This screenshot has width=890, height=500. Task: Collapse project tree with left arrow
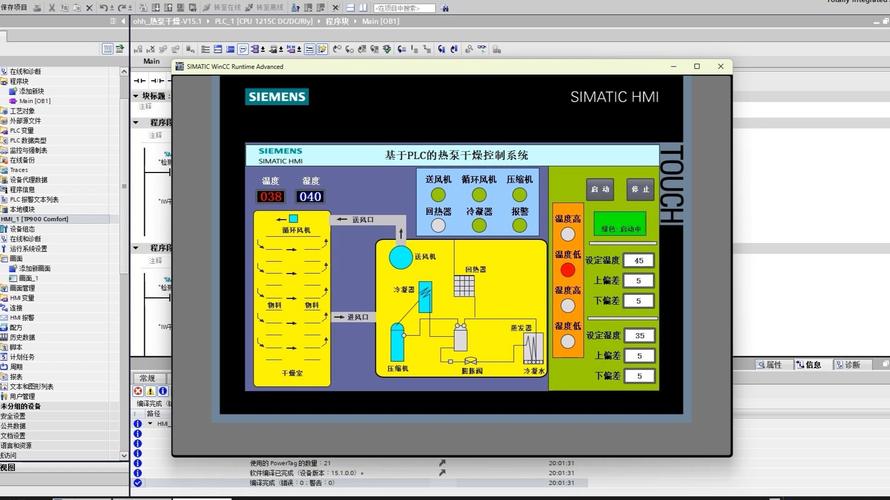click(123, 21)
